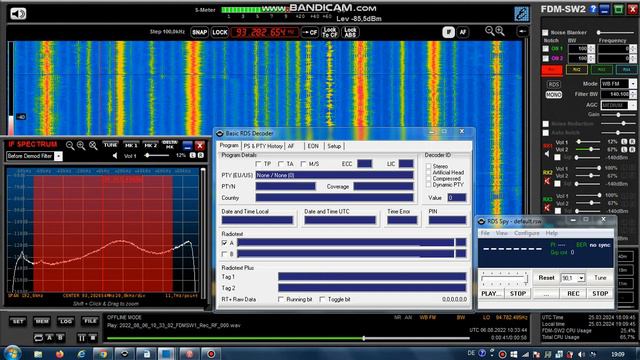Toggle the TP checkbox in RDS Decoder

(258, 164)
